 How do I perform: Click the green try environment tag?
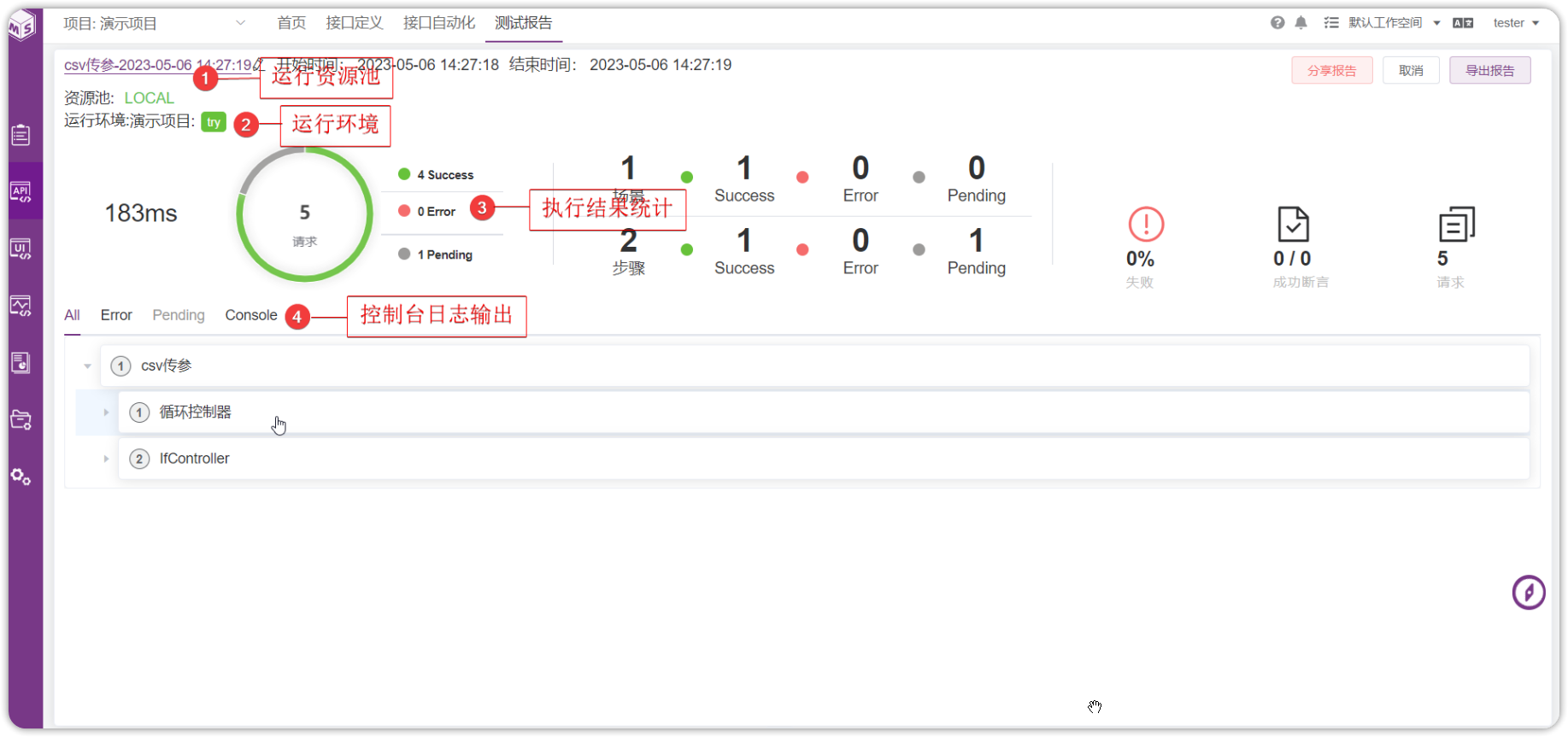pyautogui.click(x=214, y=122)
